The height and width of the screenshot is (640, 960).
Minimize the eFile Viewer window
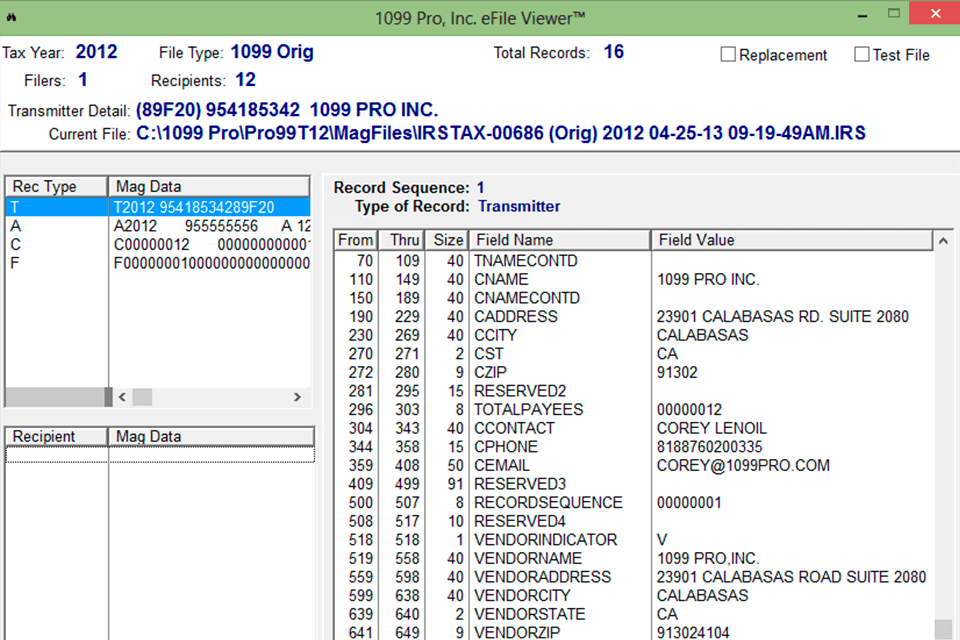863,15
